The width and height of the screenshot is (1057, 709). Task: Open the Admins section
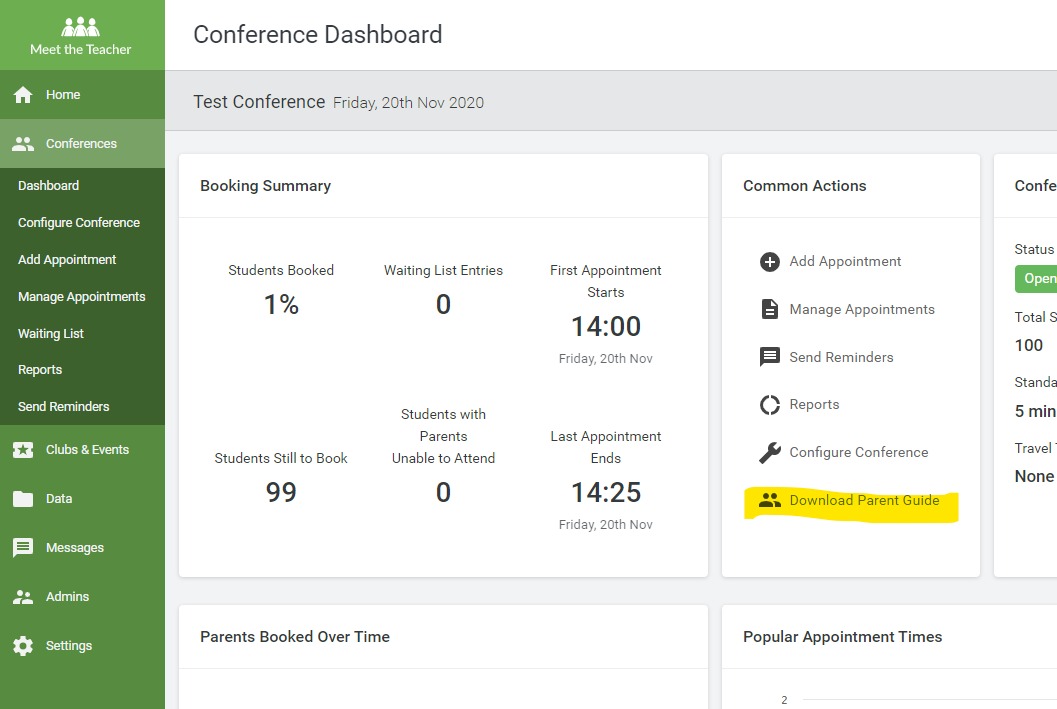coord(82,596)
